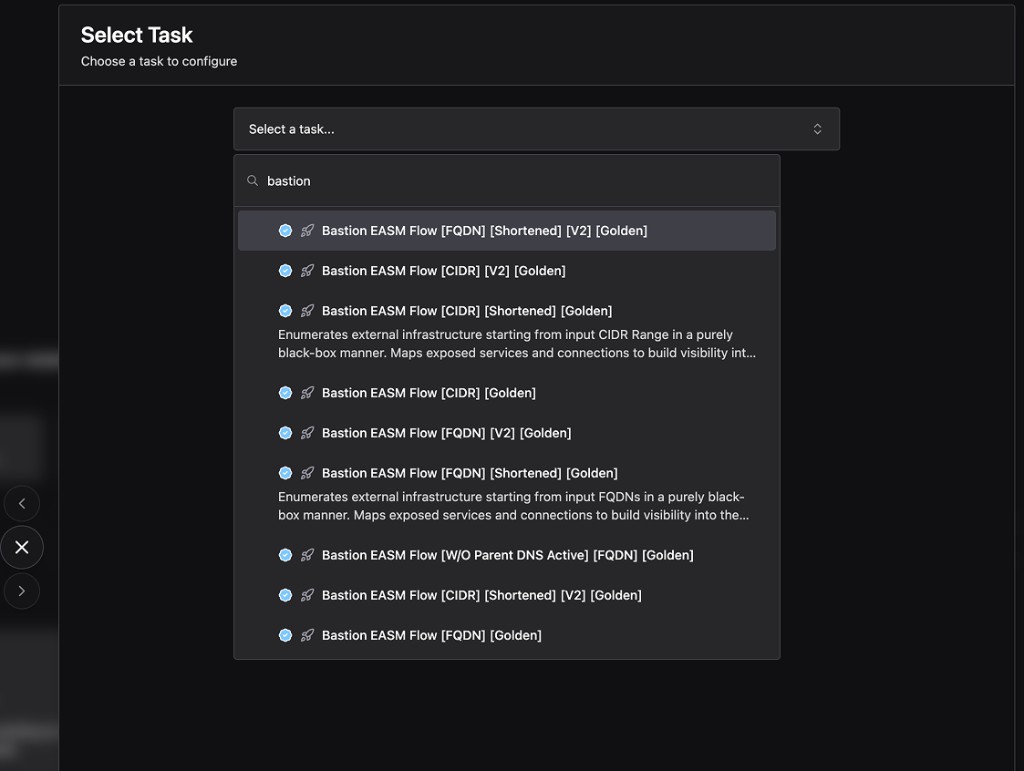Viewport: 1024px width, 771px height.
Task: Click description starting 'Enumerates external infrastructure starting from input FQDNs'
Action: pos(513,506)
